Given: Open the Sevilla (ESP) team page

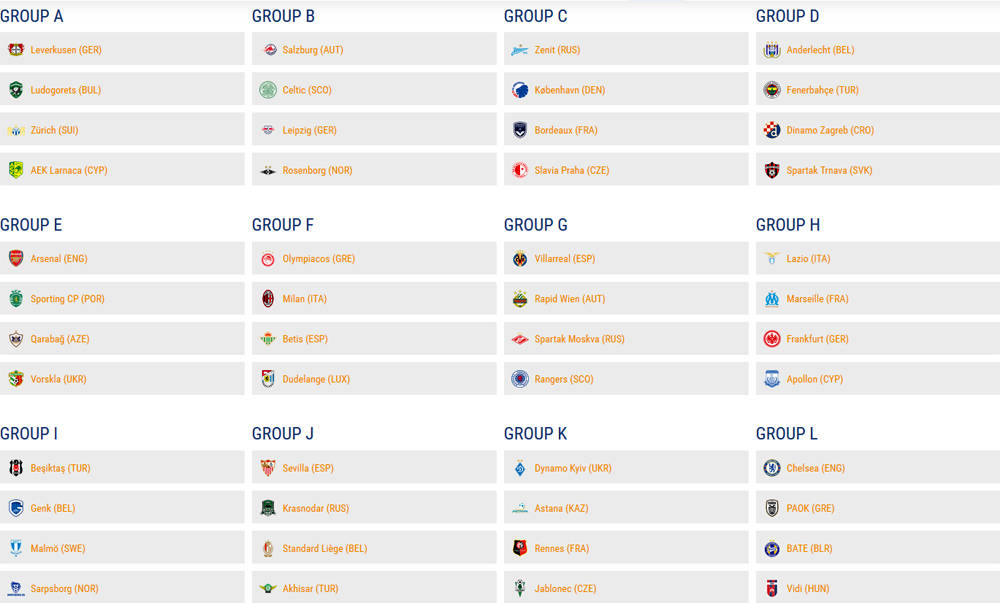Looking at the screenshot, I should click(308, 468).
